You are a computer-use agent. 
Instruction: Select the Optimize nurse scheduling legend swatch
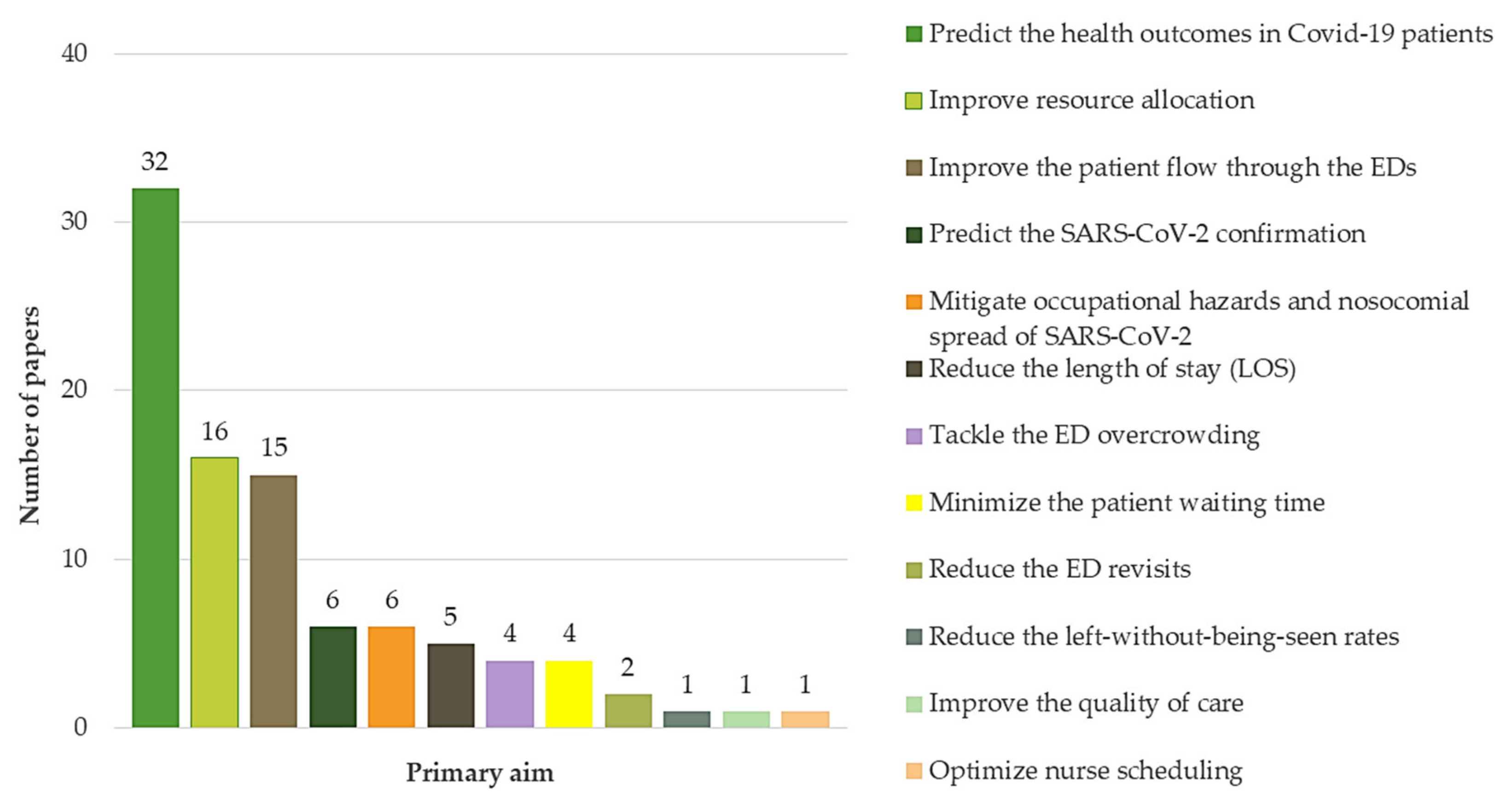[x=913, y=770]
